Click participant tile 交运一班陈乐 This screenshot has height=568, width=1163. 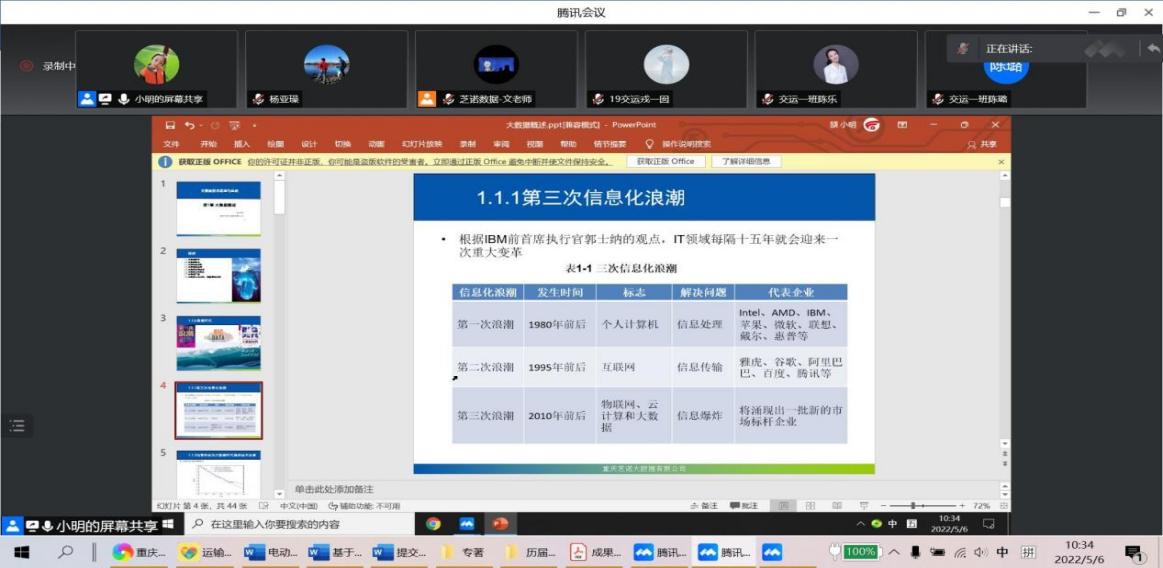[836, 69]
